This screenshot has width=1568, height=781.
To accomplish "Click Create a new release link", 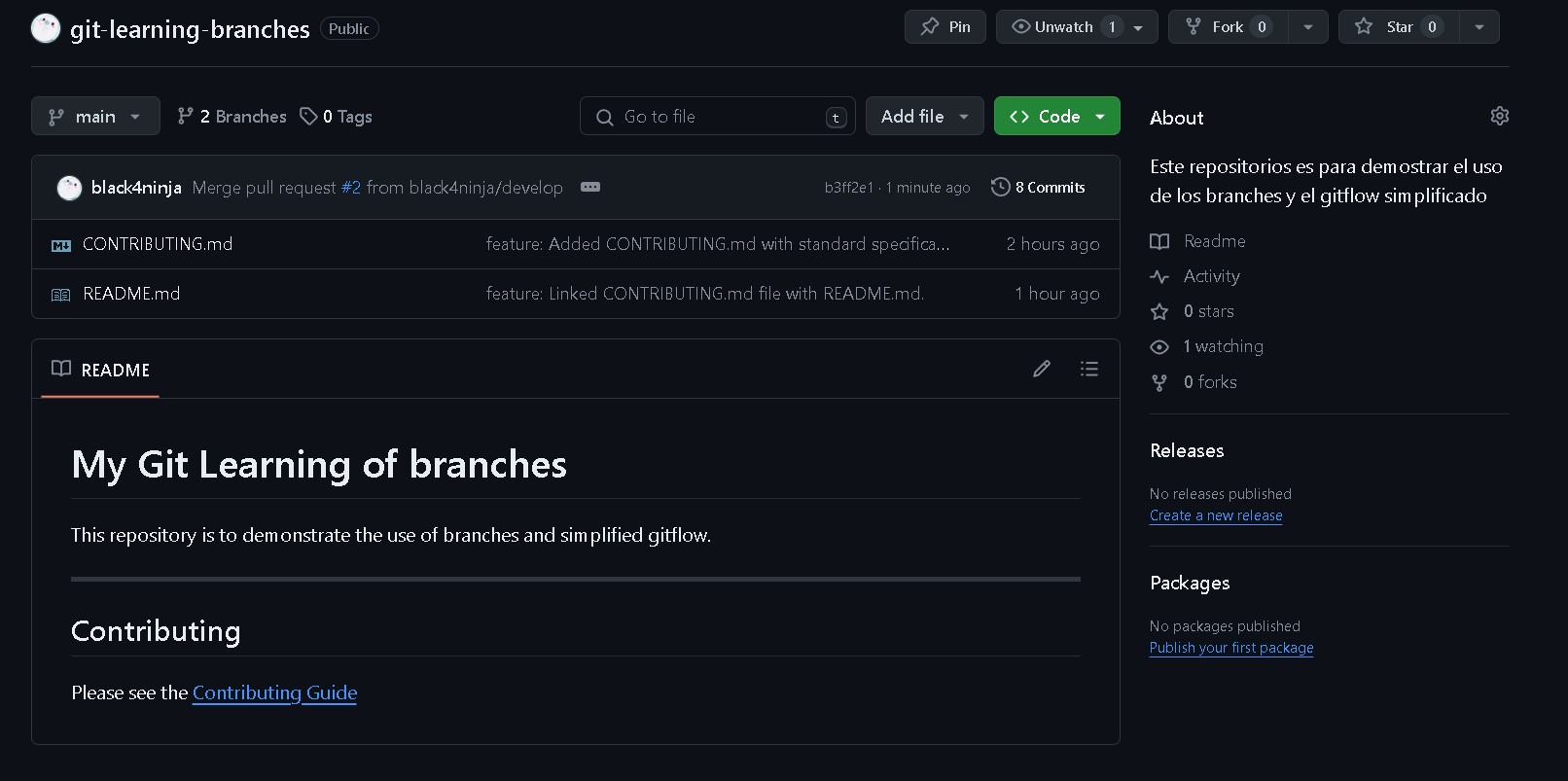I will pyautogui.click(x=1216, y=515).
